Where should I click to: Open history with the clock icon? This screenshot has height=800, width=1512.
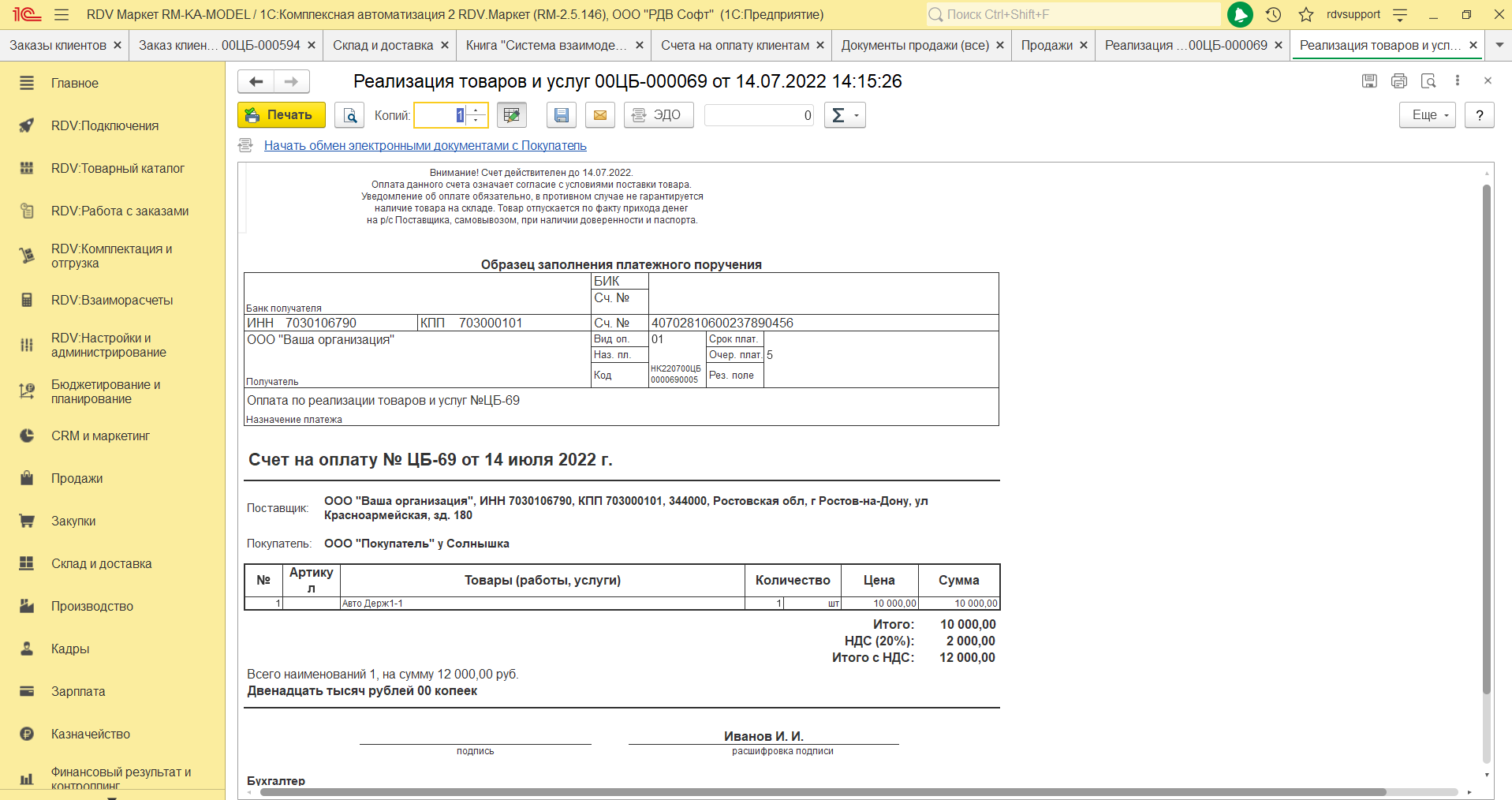[x=1273, y=14]
